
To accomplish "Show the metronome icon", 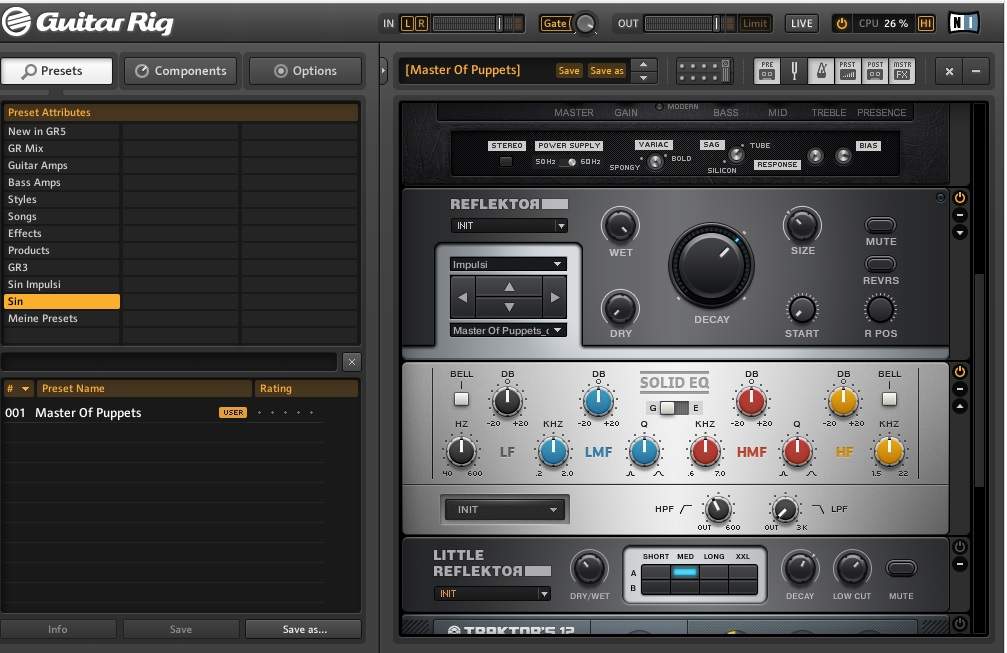I will pos(821,71).
